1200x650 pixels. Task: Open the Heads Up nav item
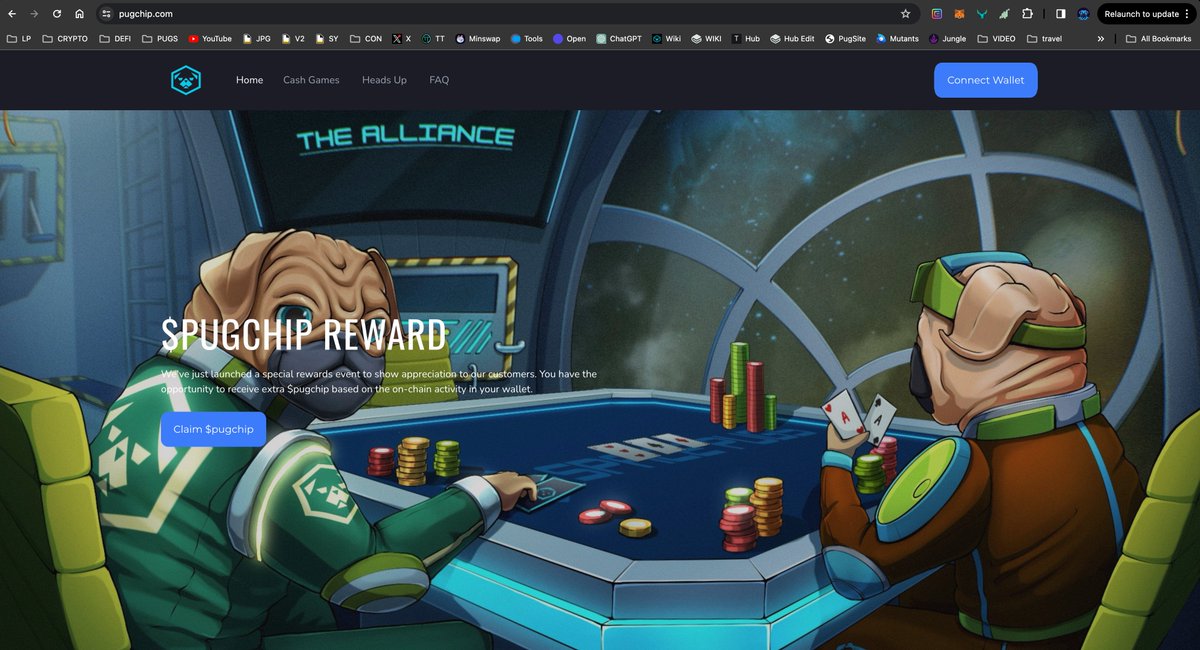(x=384, y=80)
